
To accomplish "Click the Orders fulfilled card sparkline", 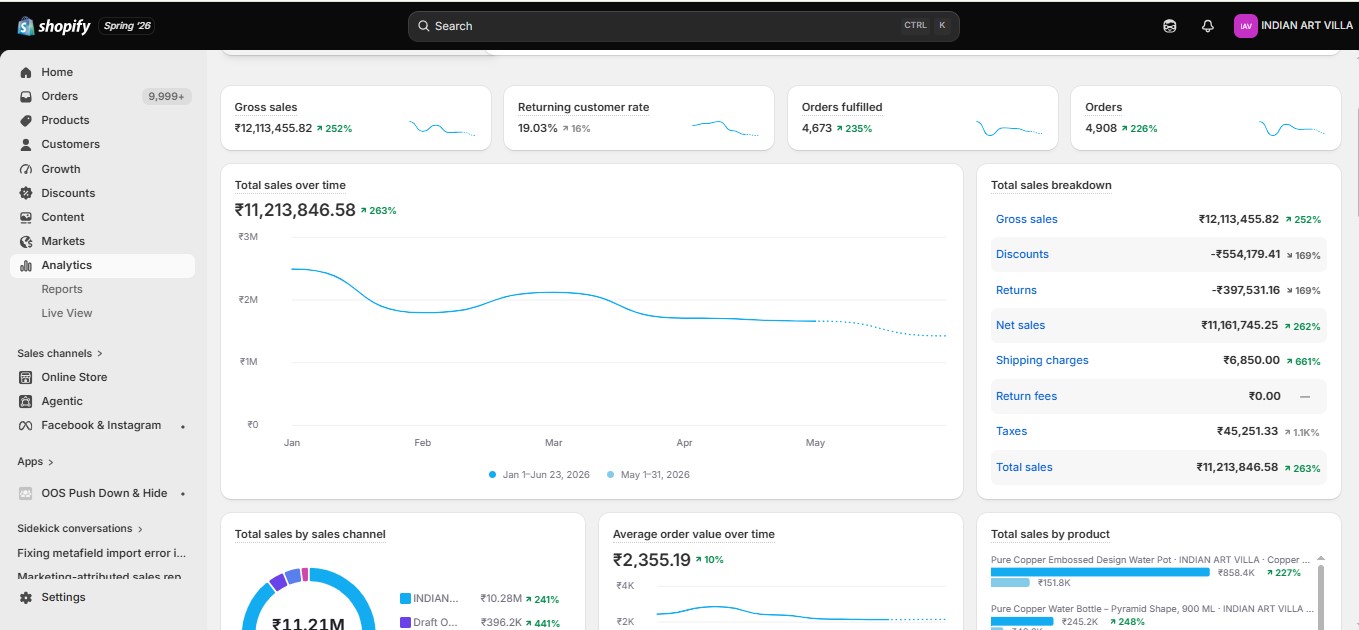I will (x=1009, y=128).
